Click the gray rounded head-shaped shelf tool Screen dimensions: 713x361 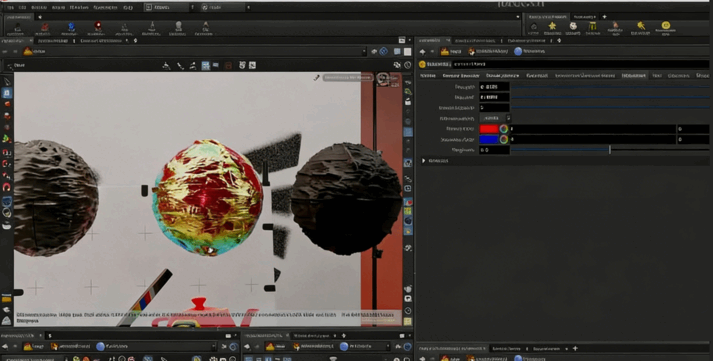pyautogui.click(x=179, y=25)
